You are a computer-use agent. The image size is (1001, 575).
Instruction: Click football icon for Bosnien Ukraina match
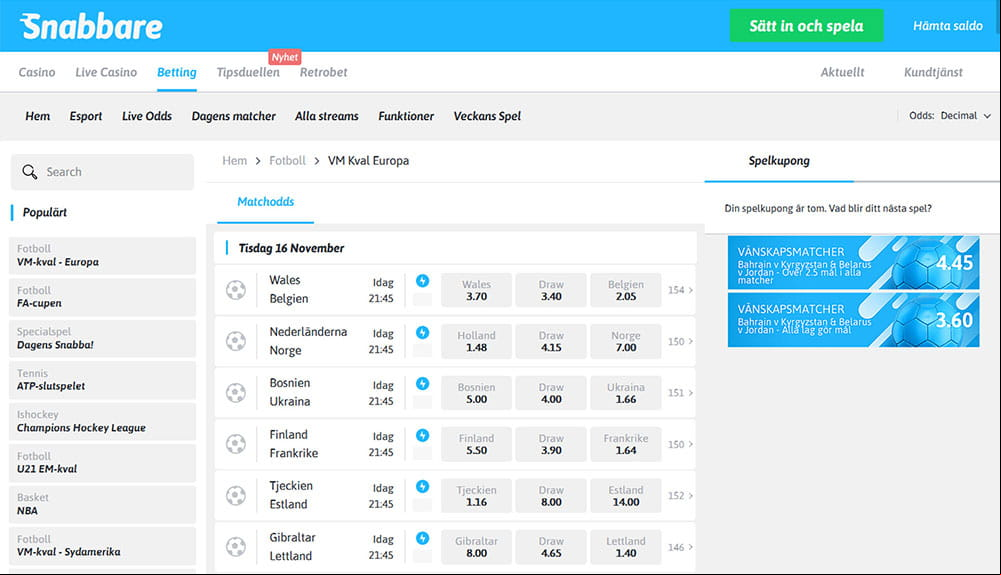point(236,392)
